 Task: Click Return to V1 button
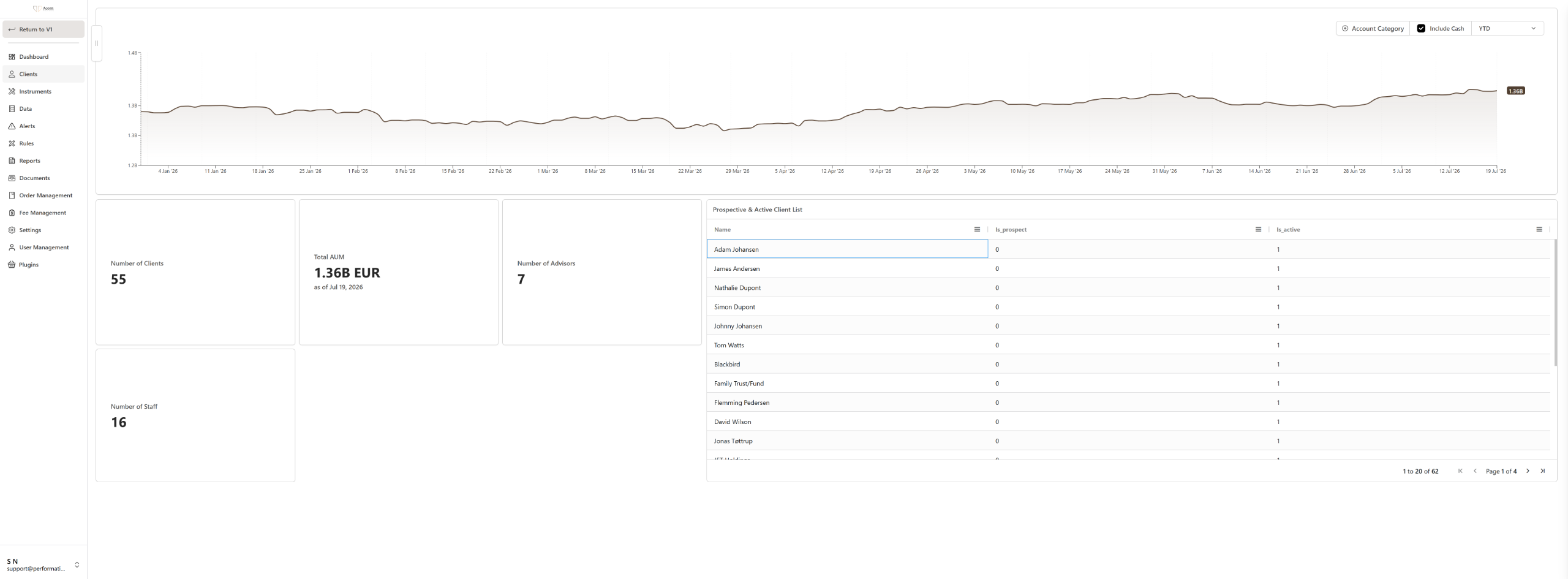[43, 29]
